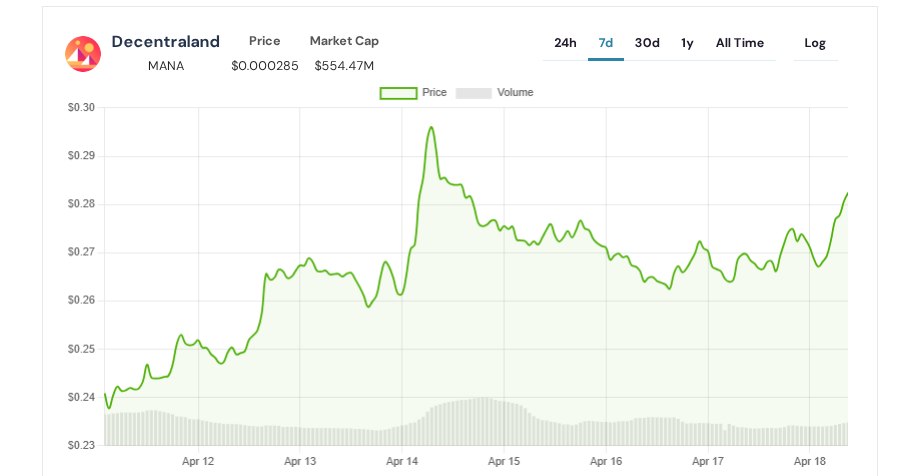The height and width of the screenshot is (476, 910).
Task: Click the Apr 16 date axis label
Action: 606,461
